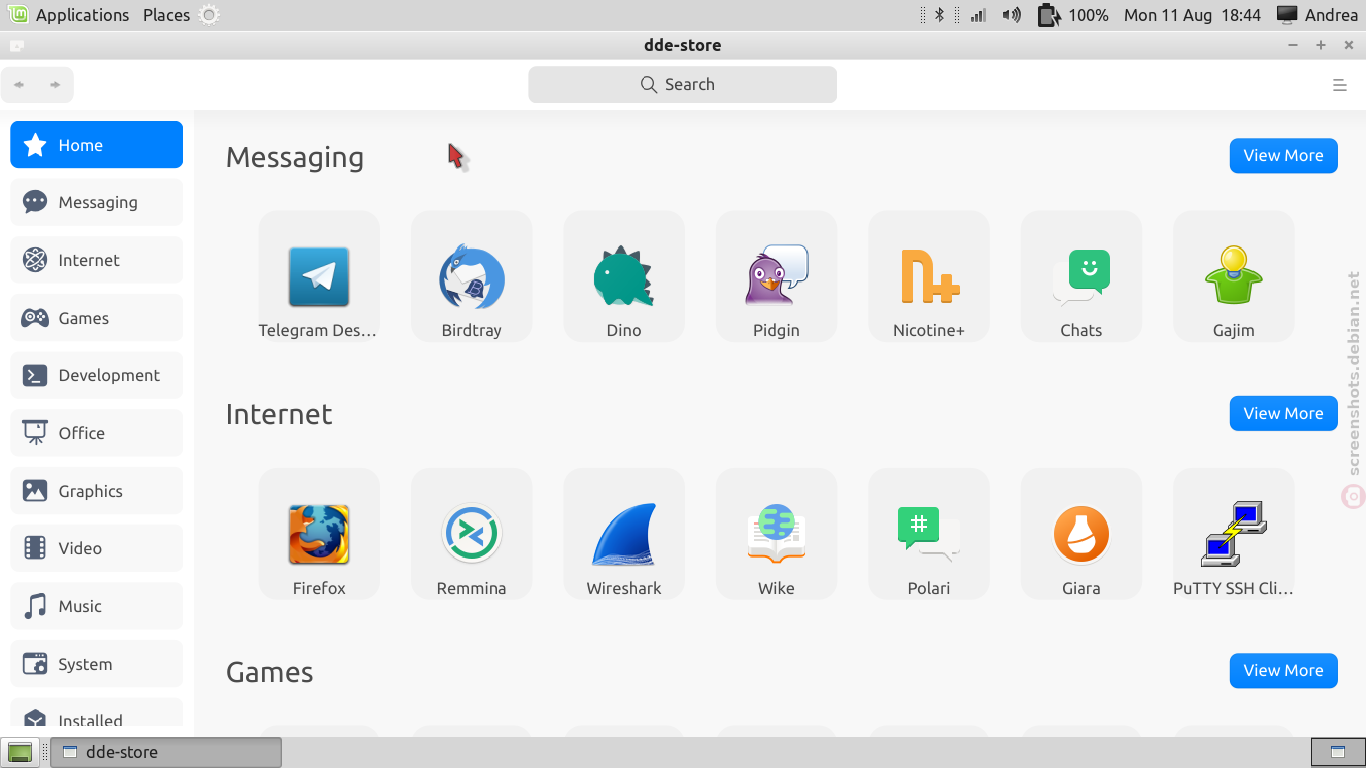Open the System sidebar category
This screenshot has width=1366, height=768.
click(x=97, y=664)
